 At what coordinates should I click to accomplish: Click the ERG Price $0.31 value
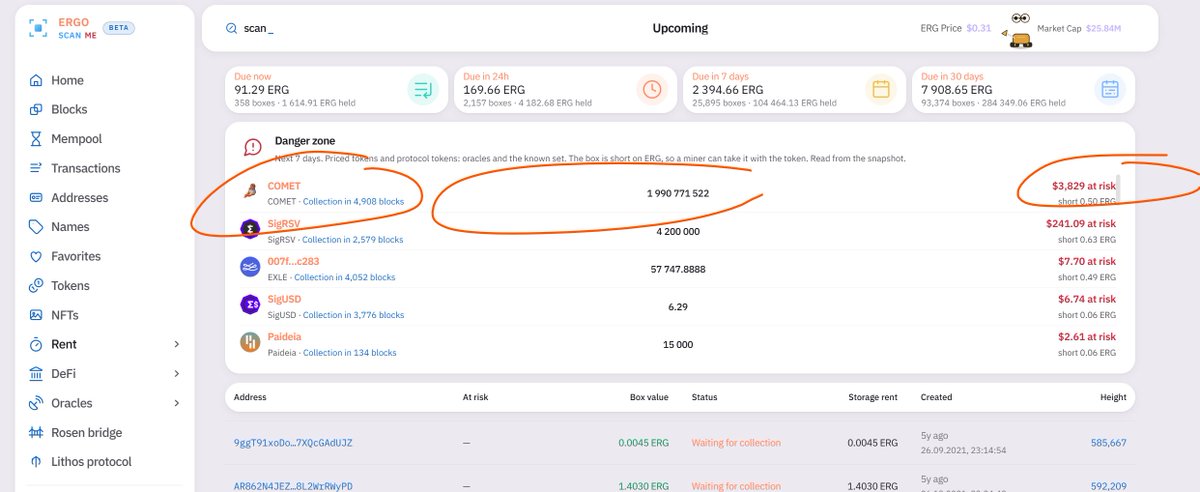click(978, 28)
